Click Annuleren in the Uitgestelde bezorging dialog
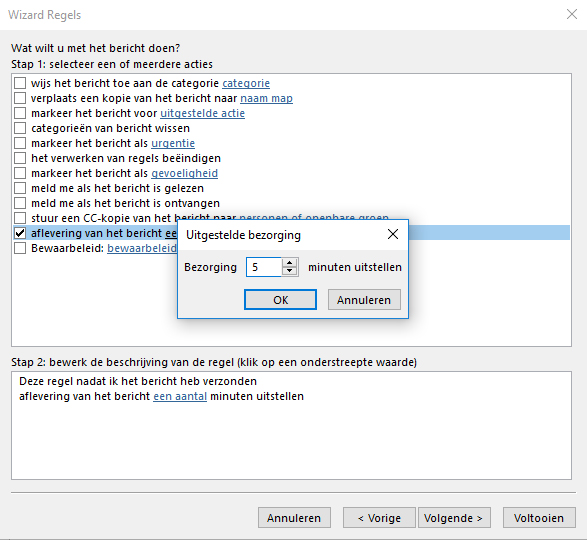The image size is (587, 540). [x=364, y=300]
